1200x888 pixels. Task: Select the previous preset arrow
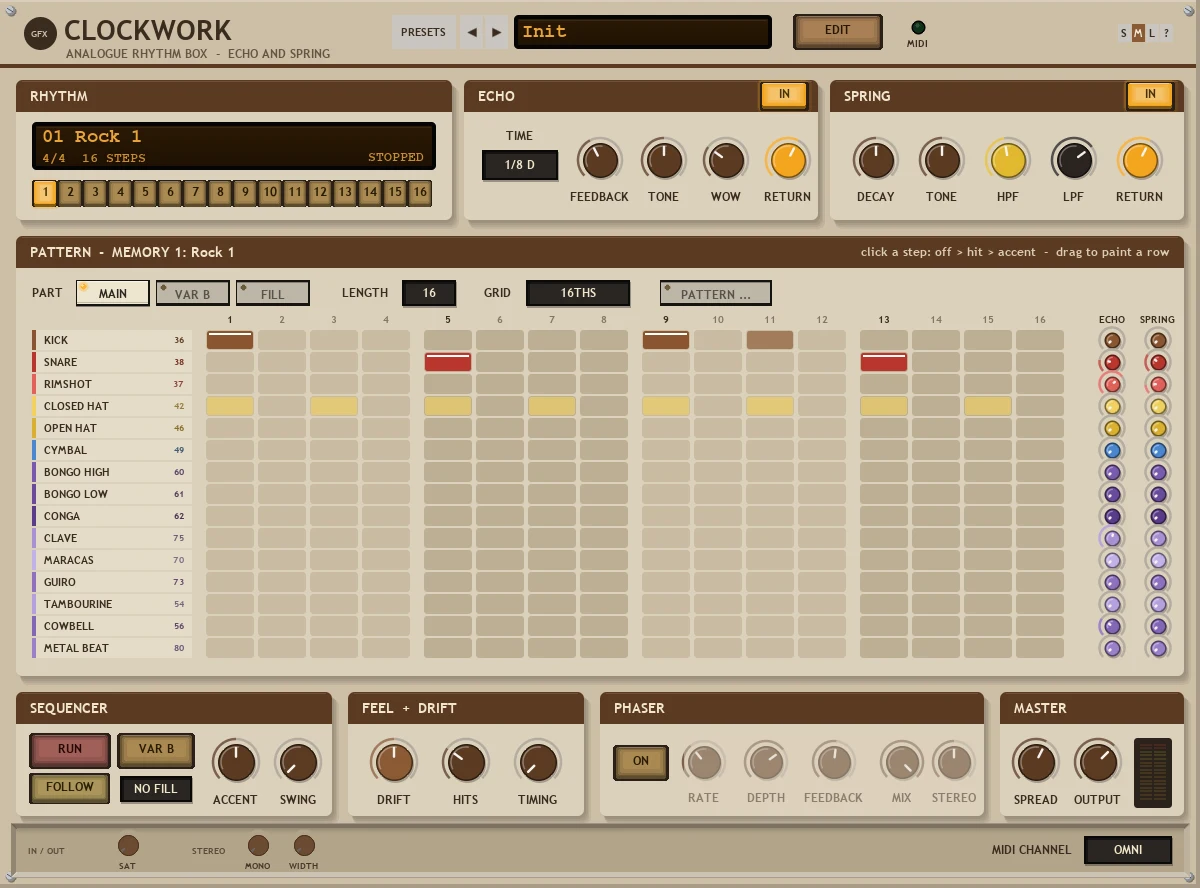point(472,32)
